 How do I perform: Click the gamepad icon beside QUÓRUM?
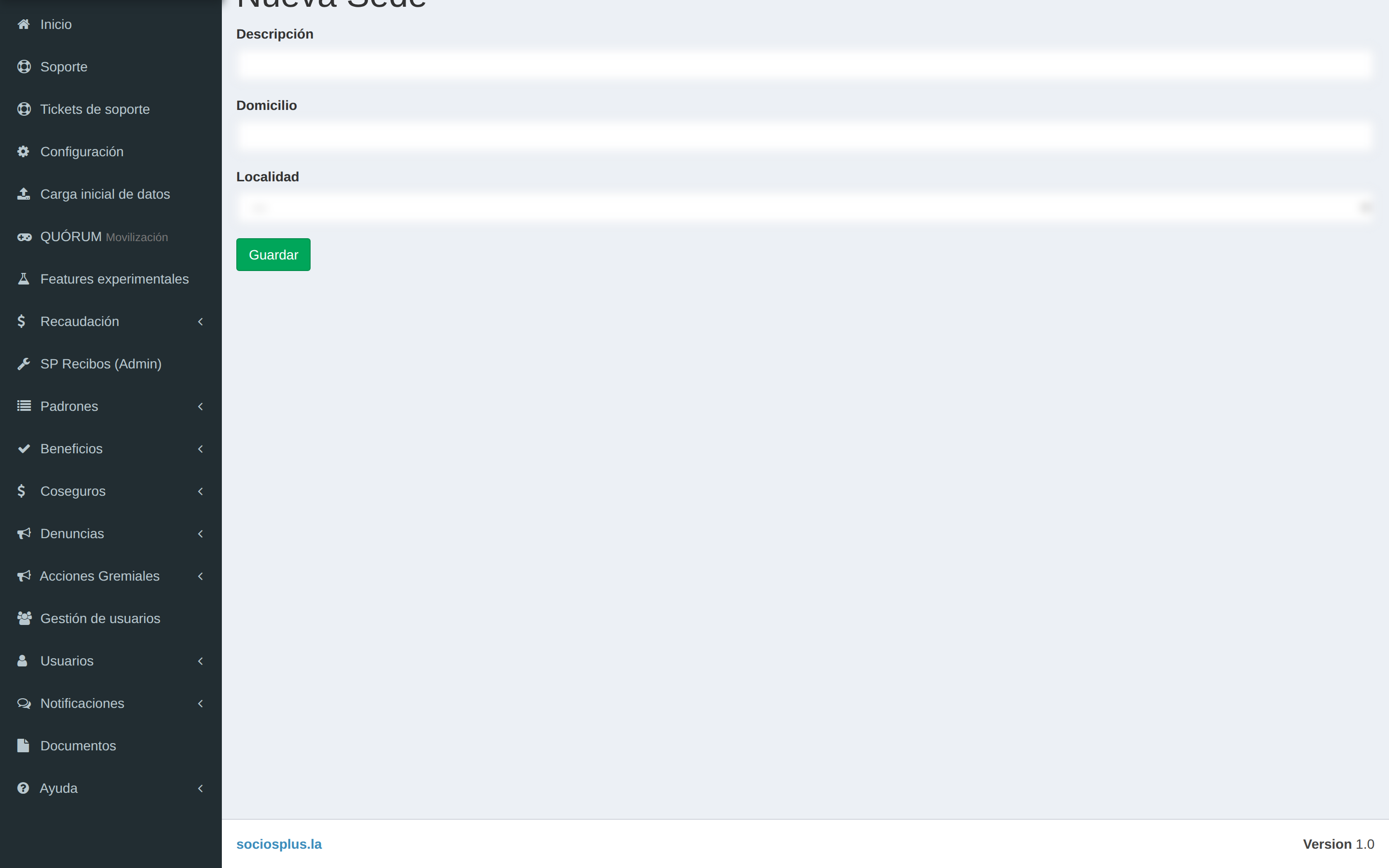pyautogui.click(x=24, y=236)
